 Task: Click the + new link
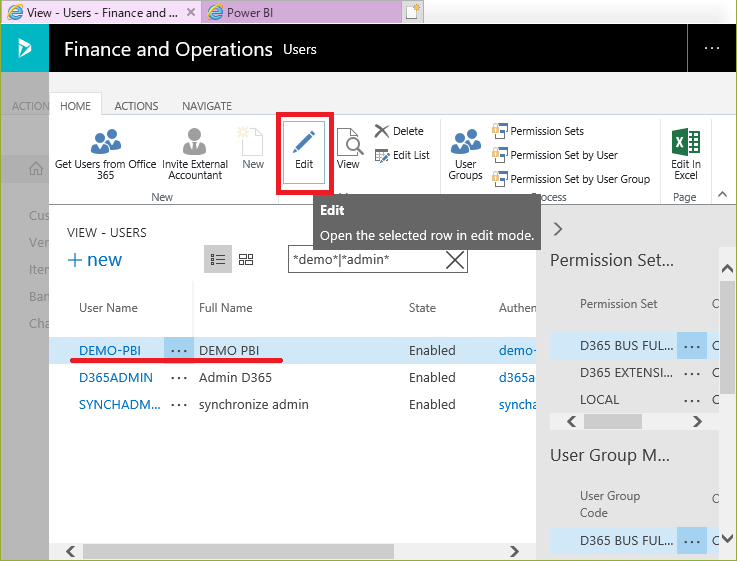coord(95,259)
